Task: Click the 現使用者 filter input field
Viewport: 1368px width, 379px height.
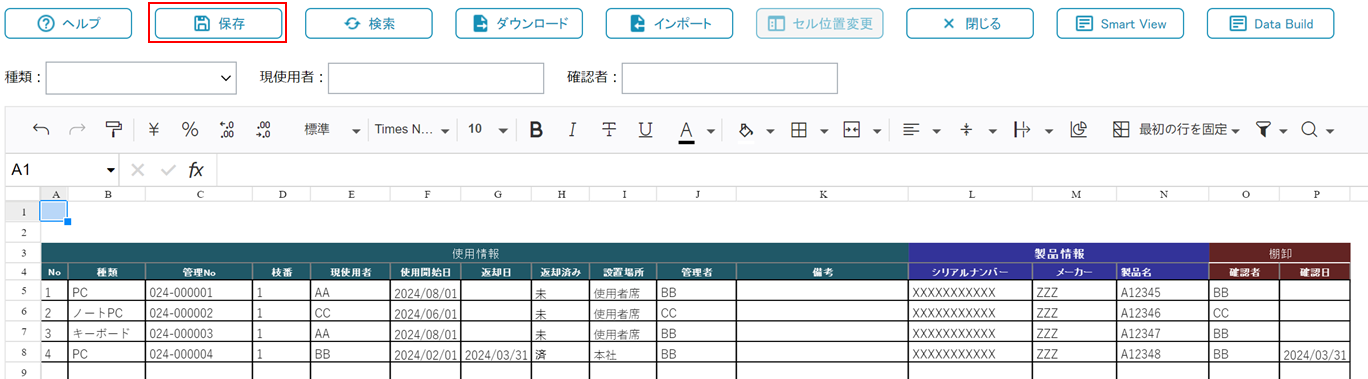Action: pos(436,77)
